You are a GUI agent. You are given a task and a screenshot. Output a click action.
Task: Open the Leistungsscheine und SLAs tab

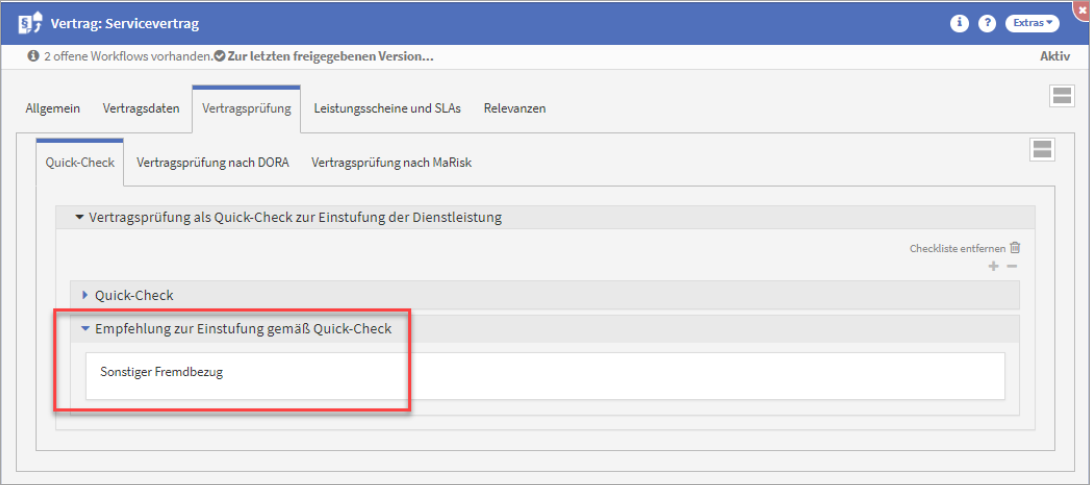pyautogui.click(x=387, y=108)
